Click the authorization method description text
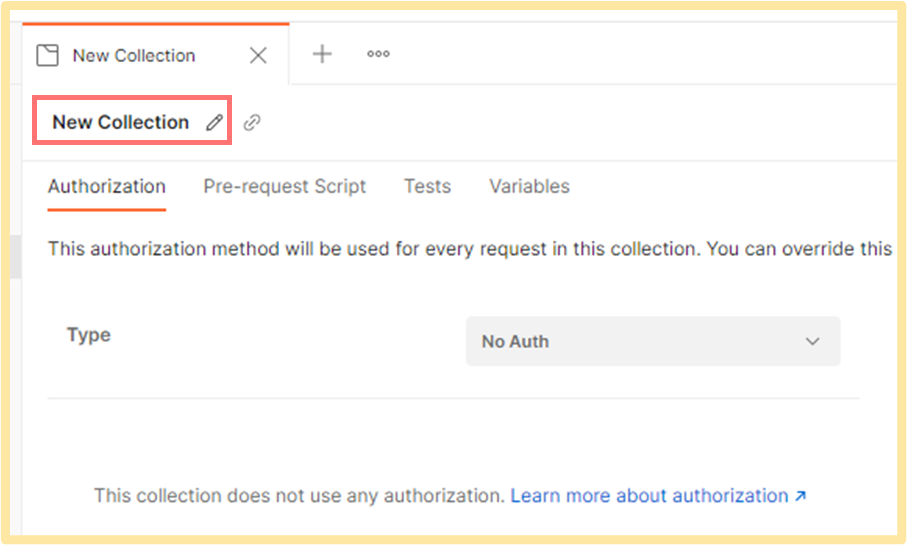The image size is (907, 545). [470, 249]
